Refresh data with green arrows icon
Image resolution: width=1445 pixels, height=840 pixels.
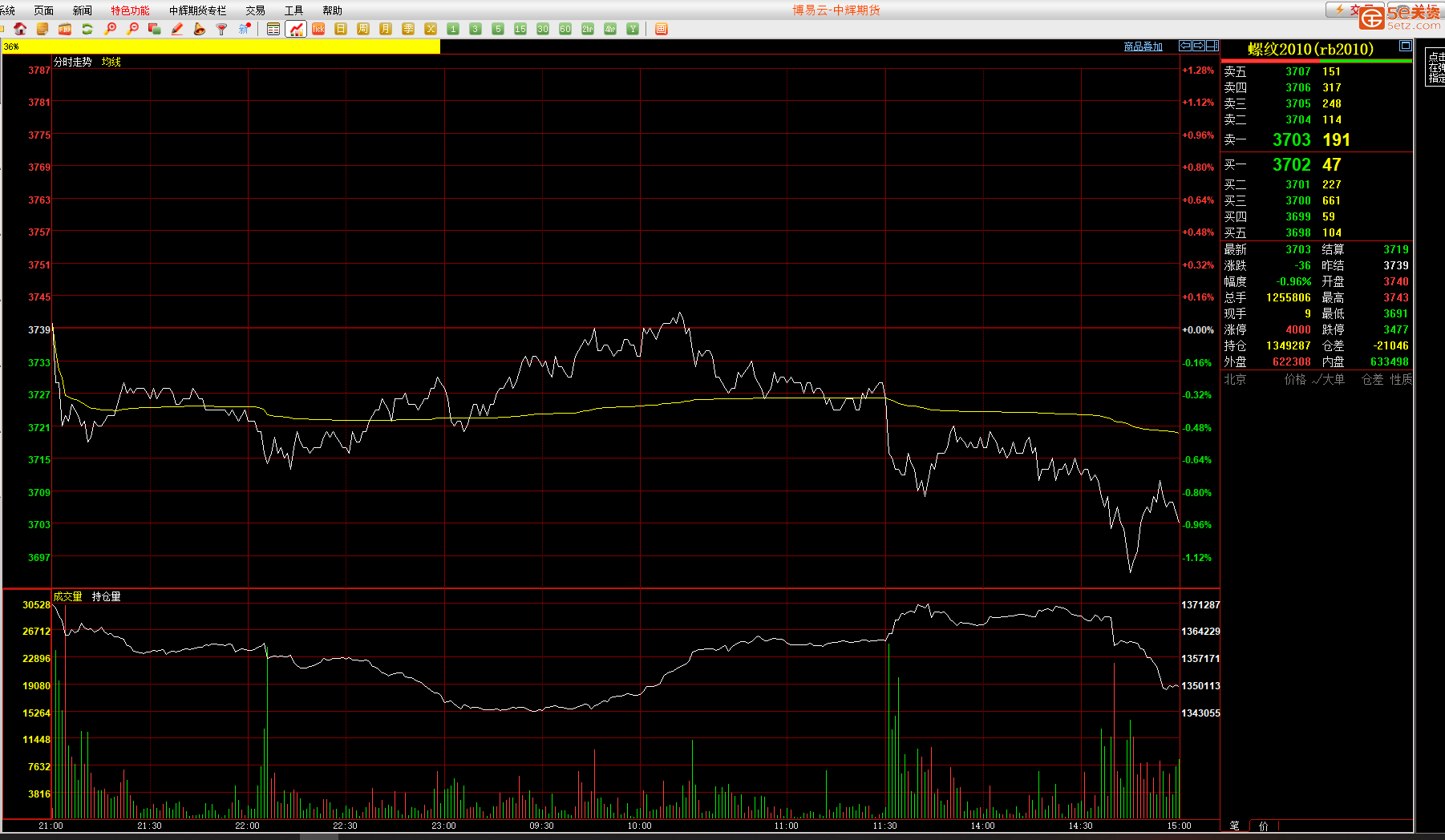pos(87,29)
